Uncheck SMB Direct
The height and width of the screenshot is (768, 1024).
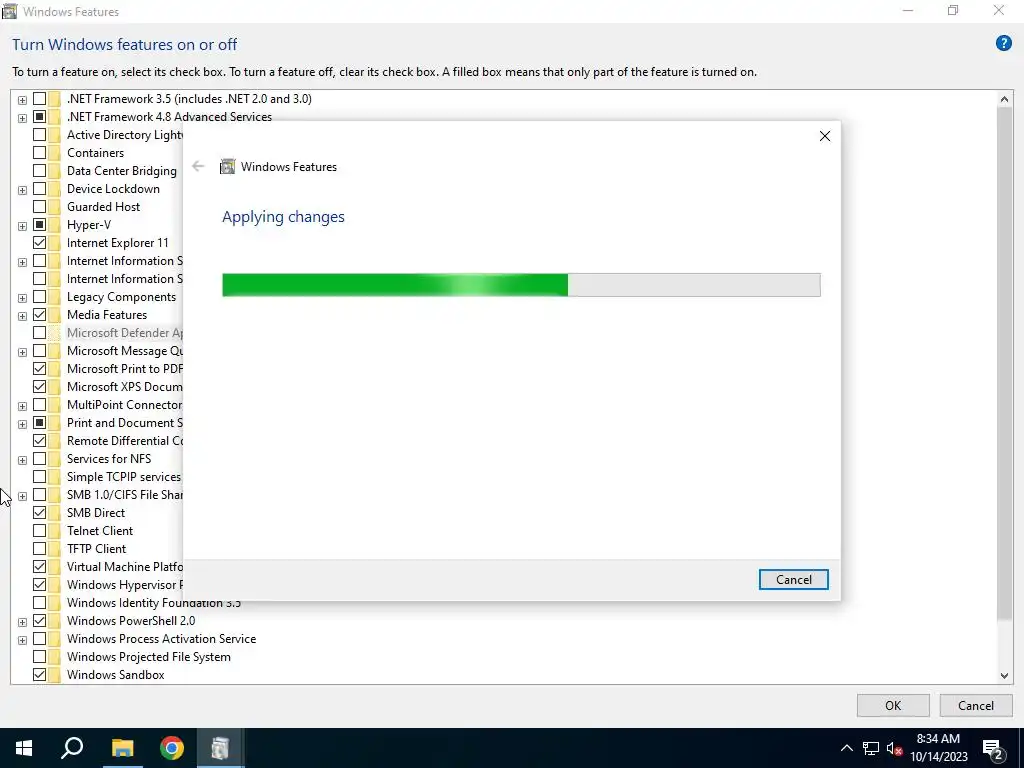tap(39, 513)
